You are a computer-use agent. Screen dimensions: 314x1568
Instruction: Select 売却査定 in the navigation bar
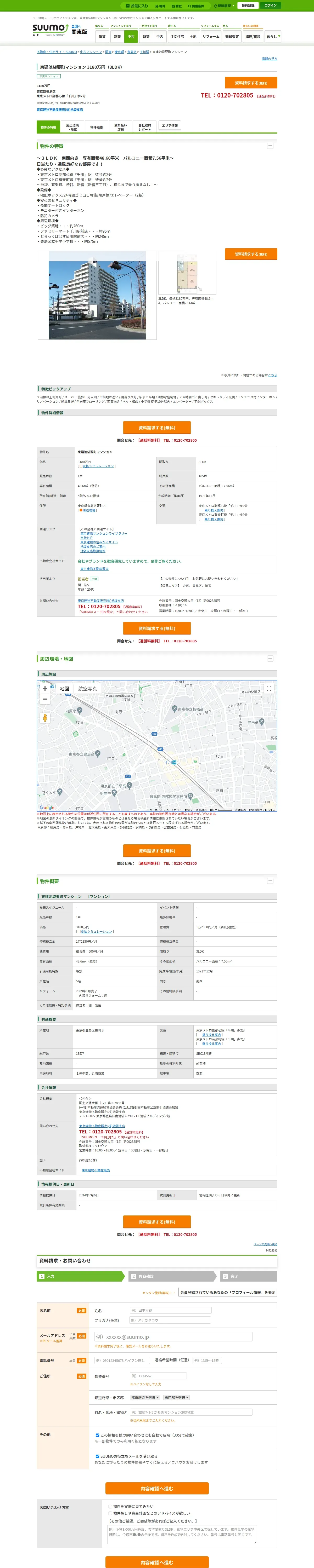pyautogui.click(x=232, y=37)
